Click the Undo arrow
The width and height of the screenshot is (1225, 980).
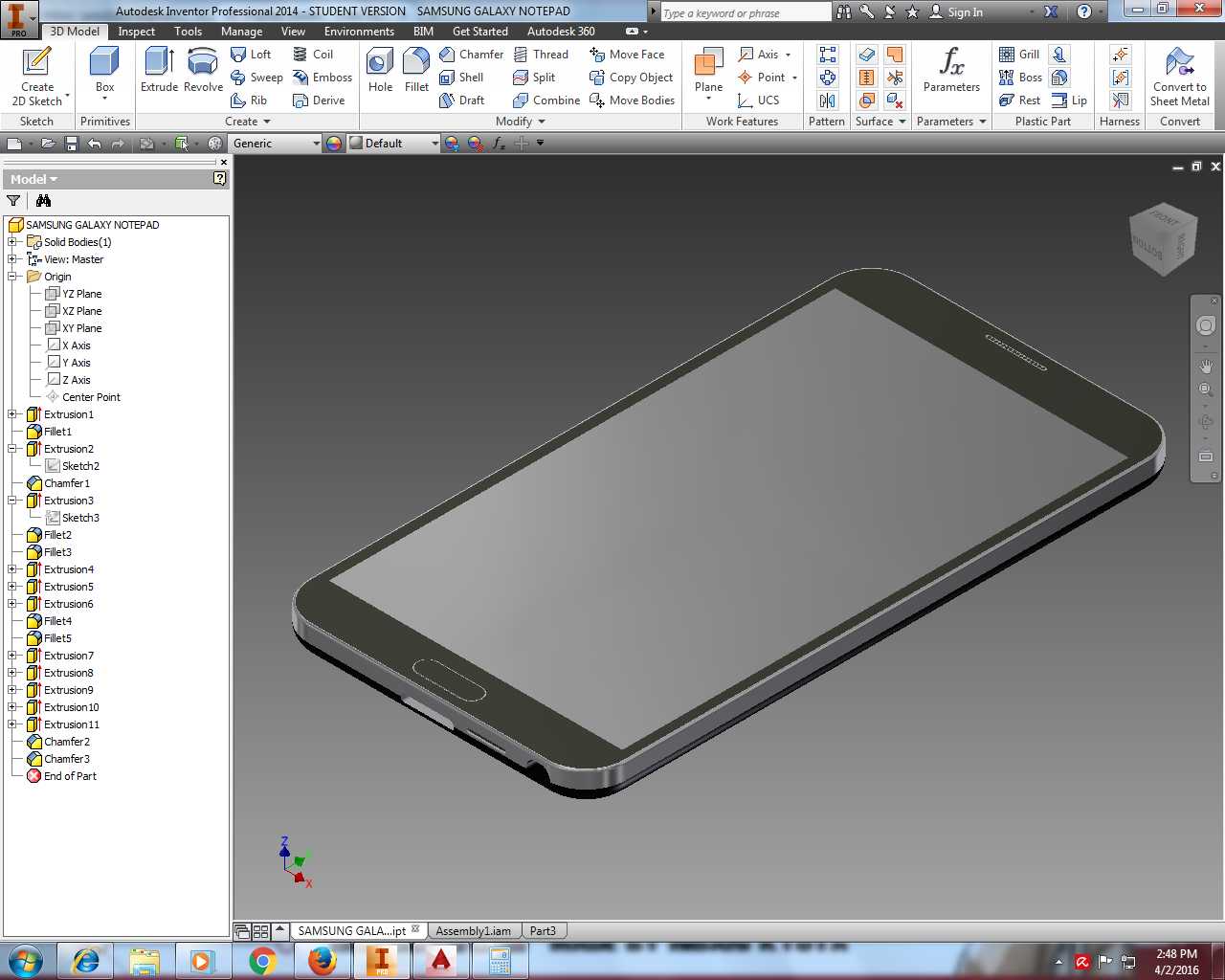(94, 144)
